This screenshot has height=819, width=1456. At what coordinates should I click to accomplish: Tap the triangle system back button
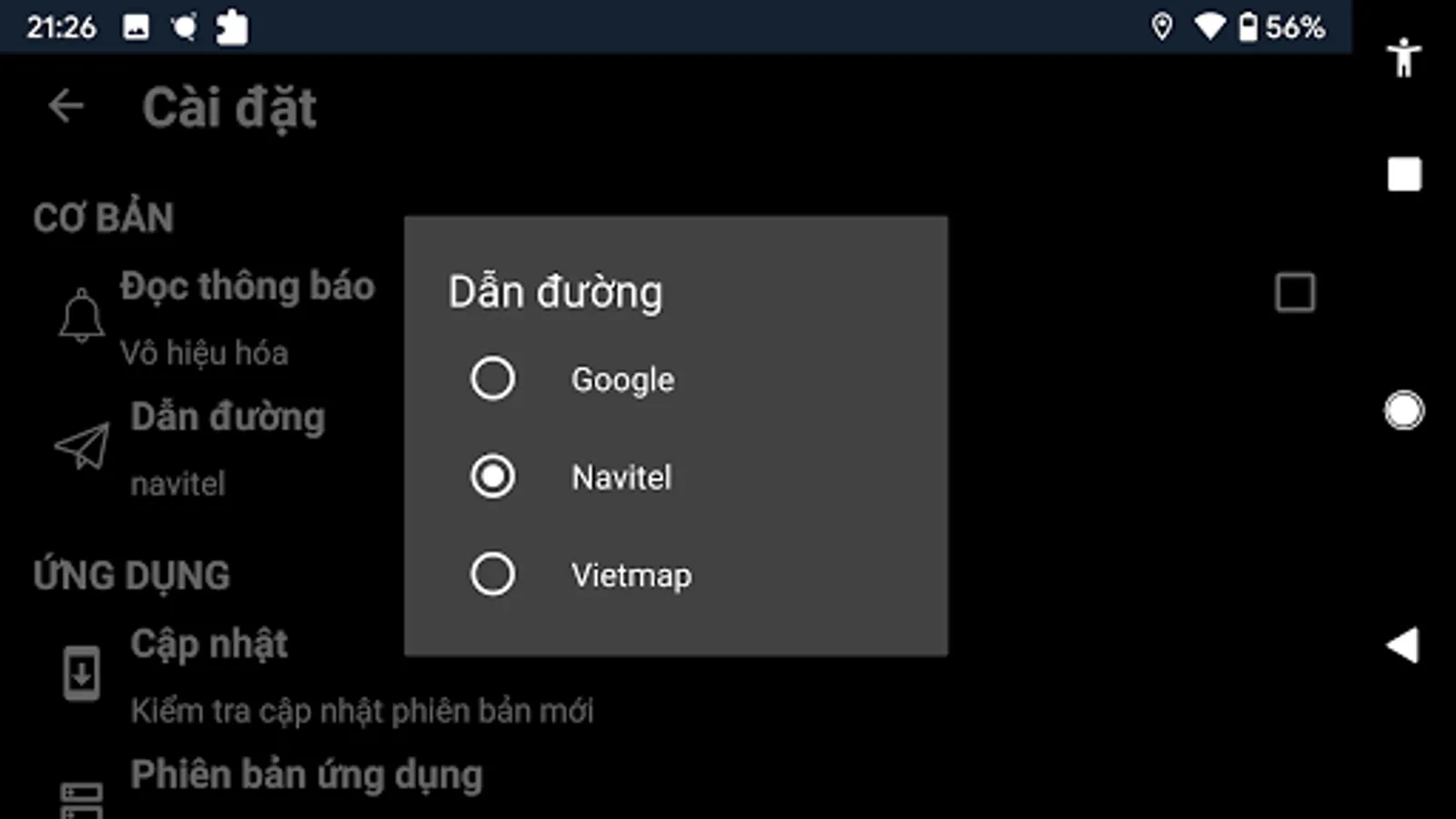point(1402,645)
